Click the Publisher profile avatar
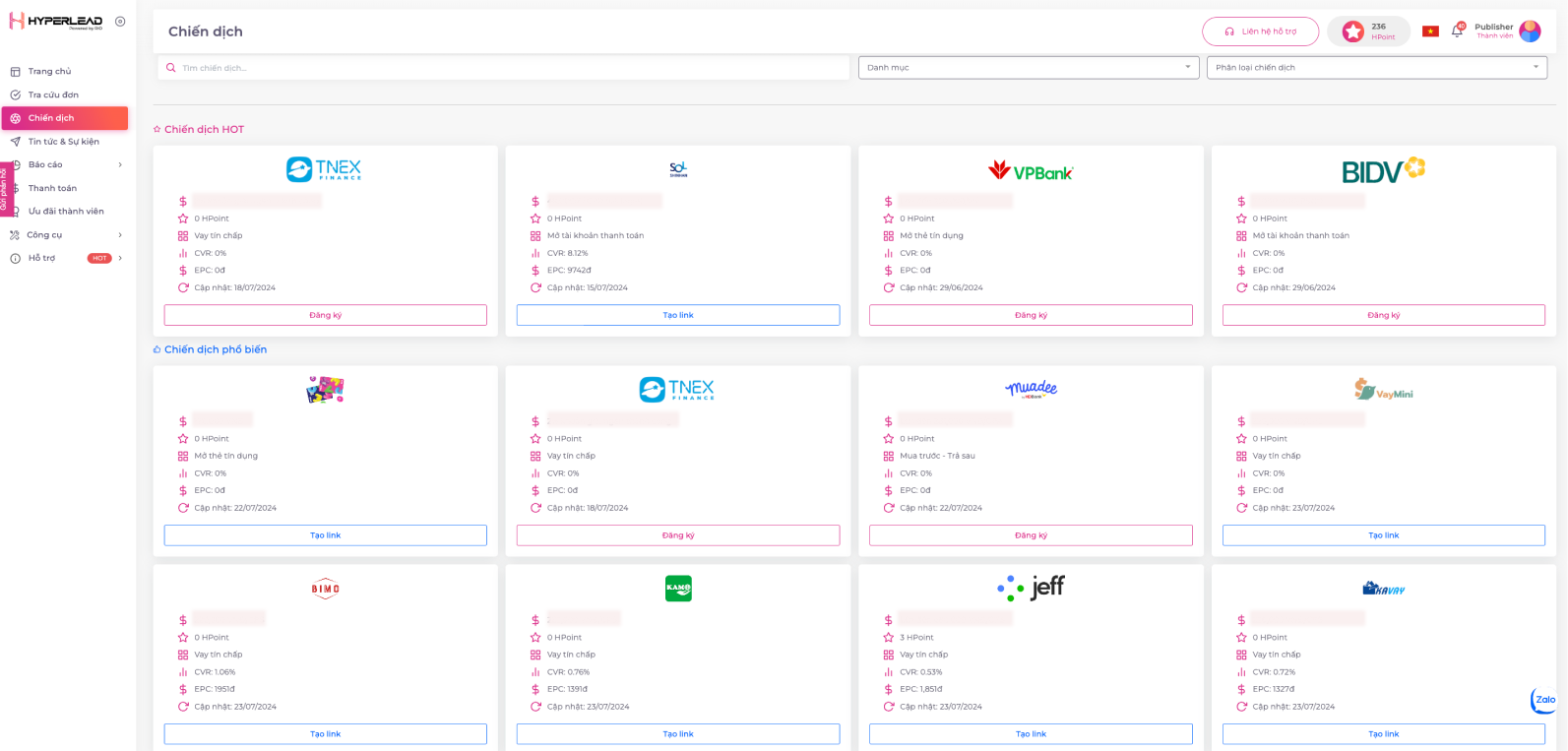The image size is (1568, 751). [x=1530, y=31]
